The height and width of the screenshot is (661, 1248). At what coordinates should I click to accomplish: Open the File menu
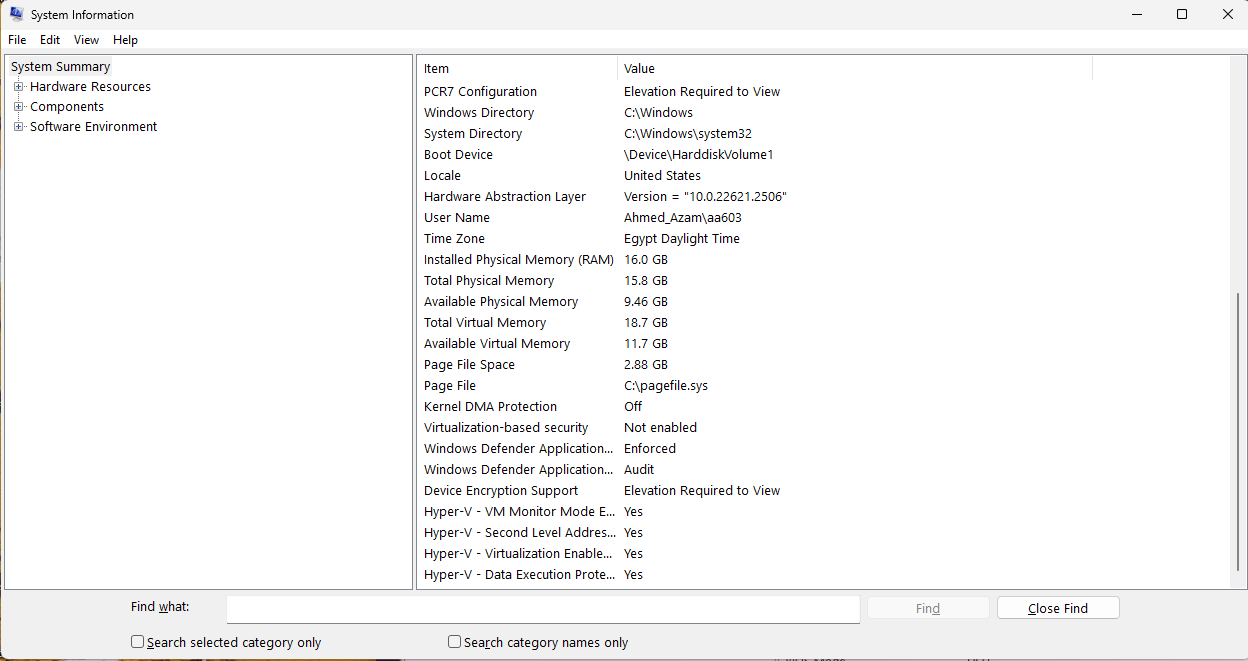17,40
